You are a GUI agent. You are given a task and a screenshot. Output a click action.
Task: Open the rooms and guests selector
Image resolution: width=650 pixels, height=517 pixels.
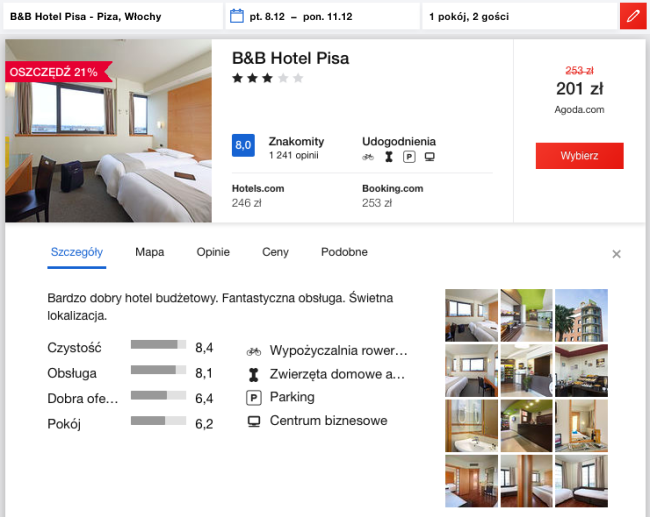(518, 16)
